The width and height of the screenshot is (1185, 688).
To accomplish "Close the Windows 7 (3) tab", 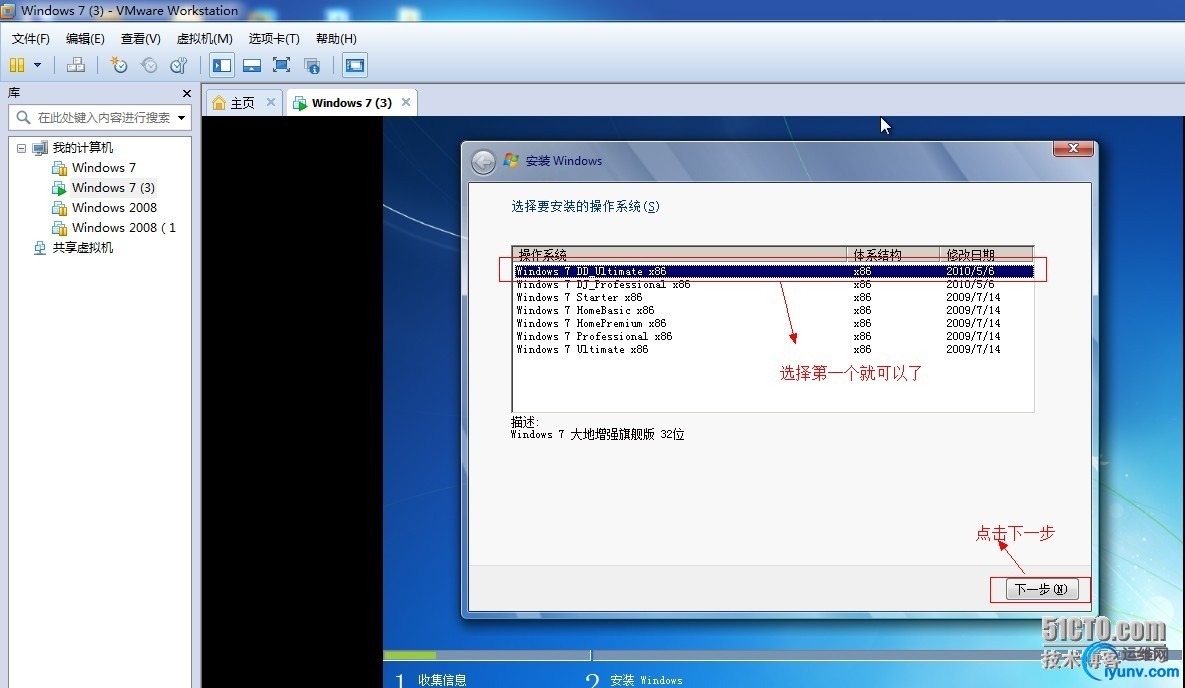I will [x=406, y=102].
